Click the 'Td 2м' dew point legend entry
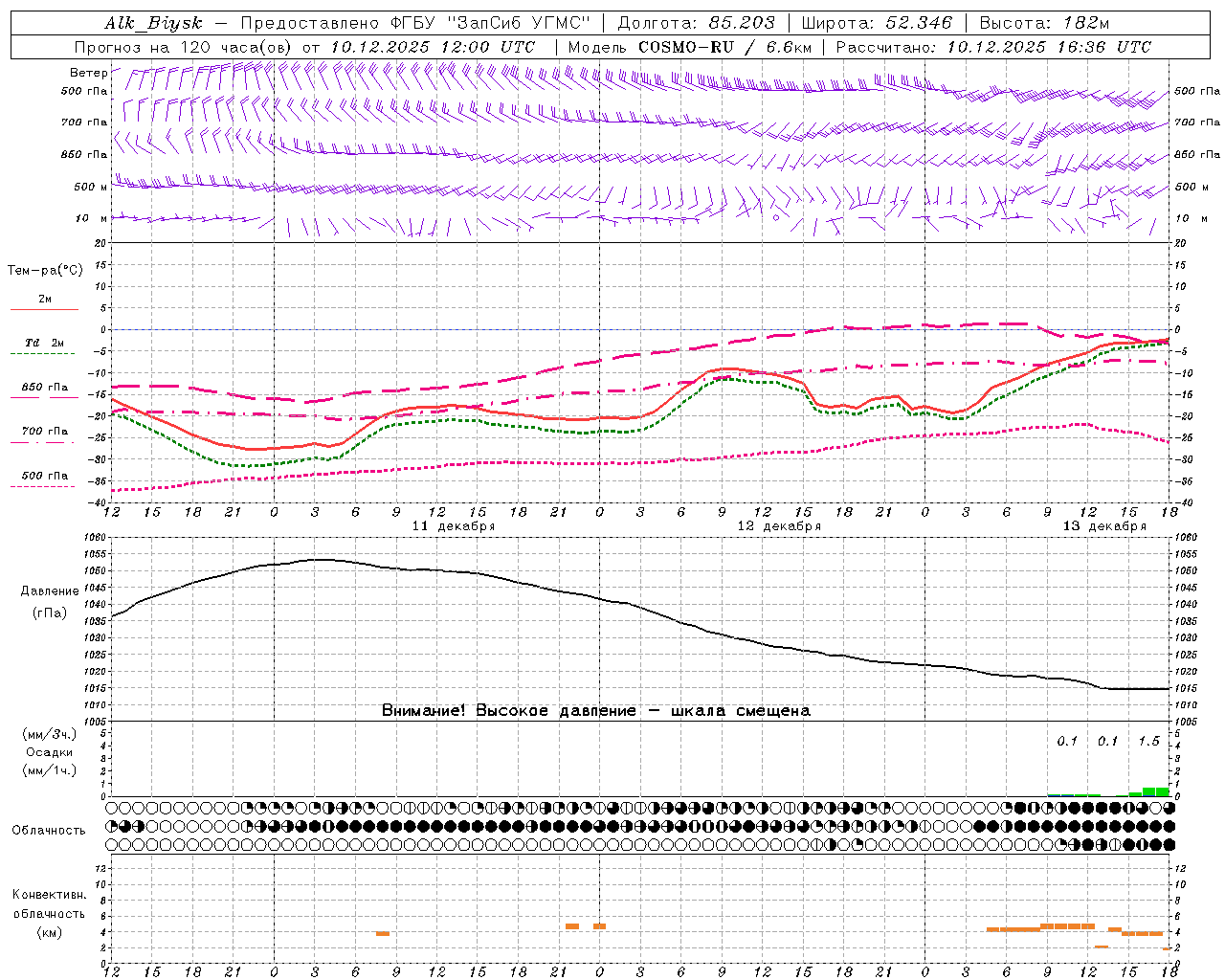Image resolution: width=1225 pixels, height=980 pixels. 45,343
